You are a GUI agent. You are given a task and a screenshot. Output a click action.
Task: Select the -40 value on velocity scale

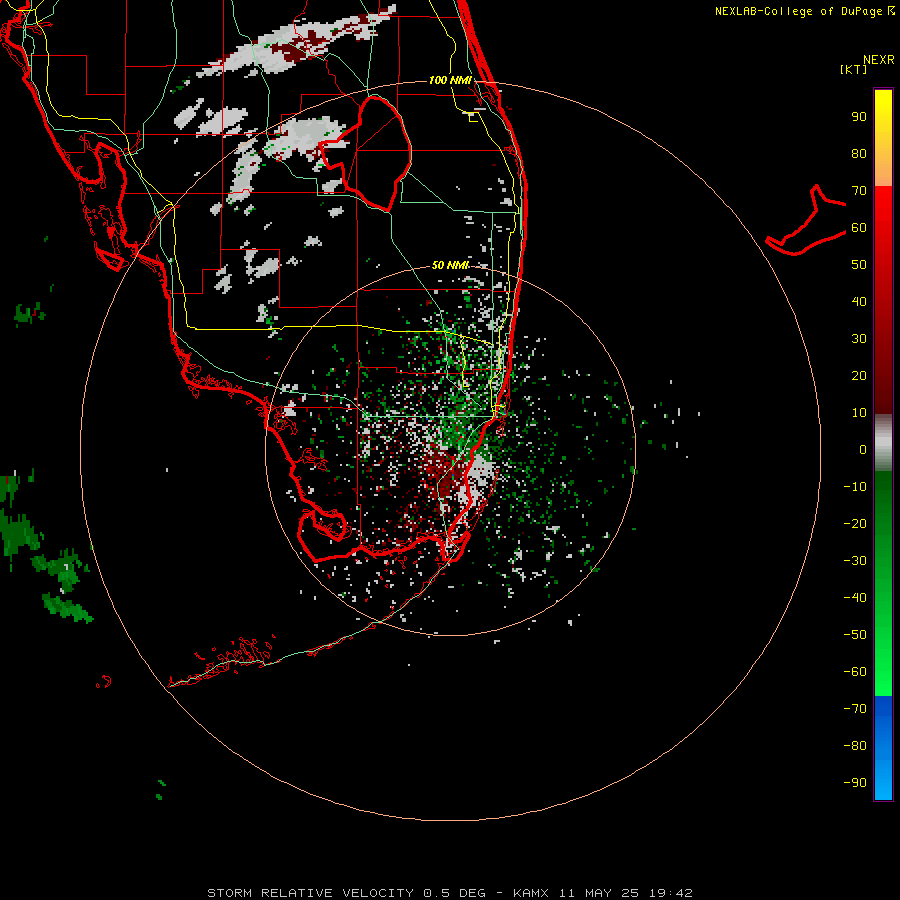[855, 598]
